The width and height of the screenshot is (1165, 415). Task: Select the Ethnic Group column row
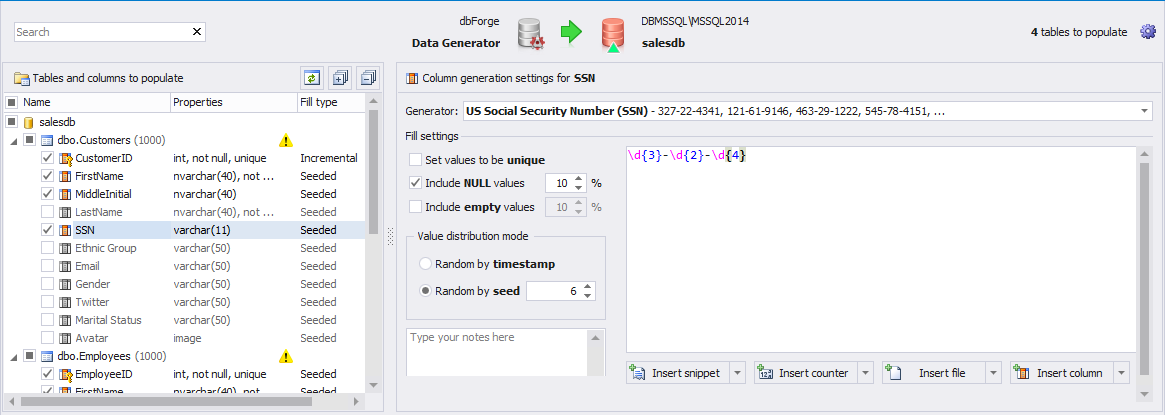point(185,248)
